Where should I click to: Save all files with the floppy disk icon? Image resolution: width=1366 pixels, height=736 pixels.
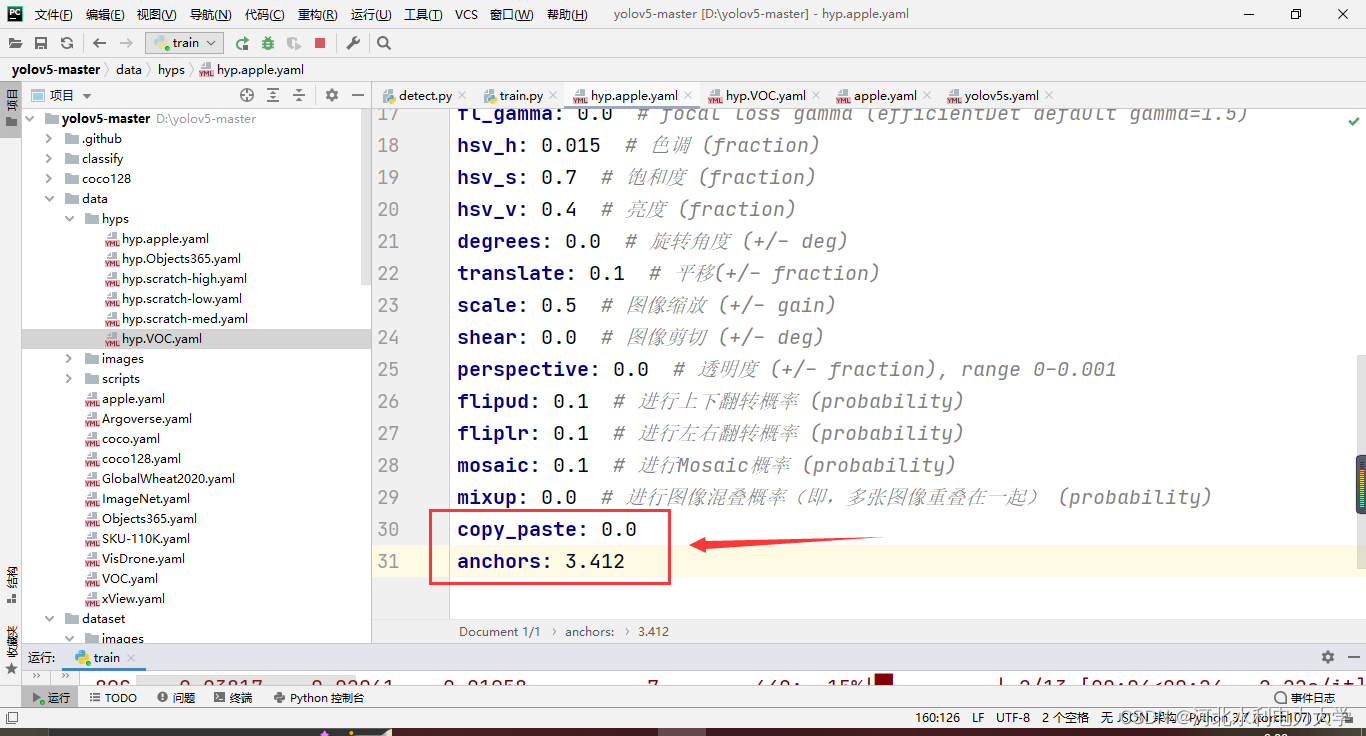point(41,43)
